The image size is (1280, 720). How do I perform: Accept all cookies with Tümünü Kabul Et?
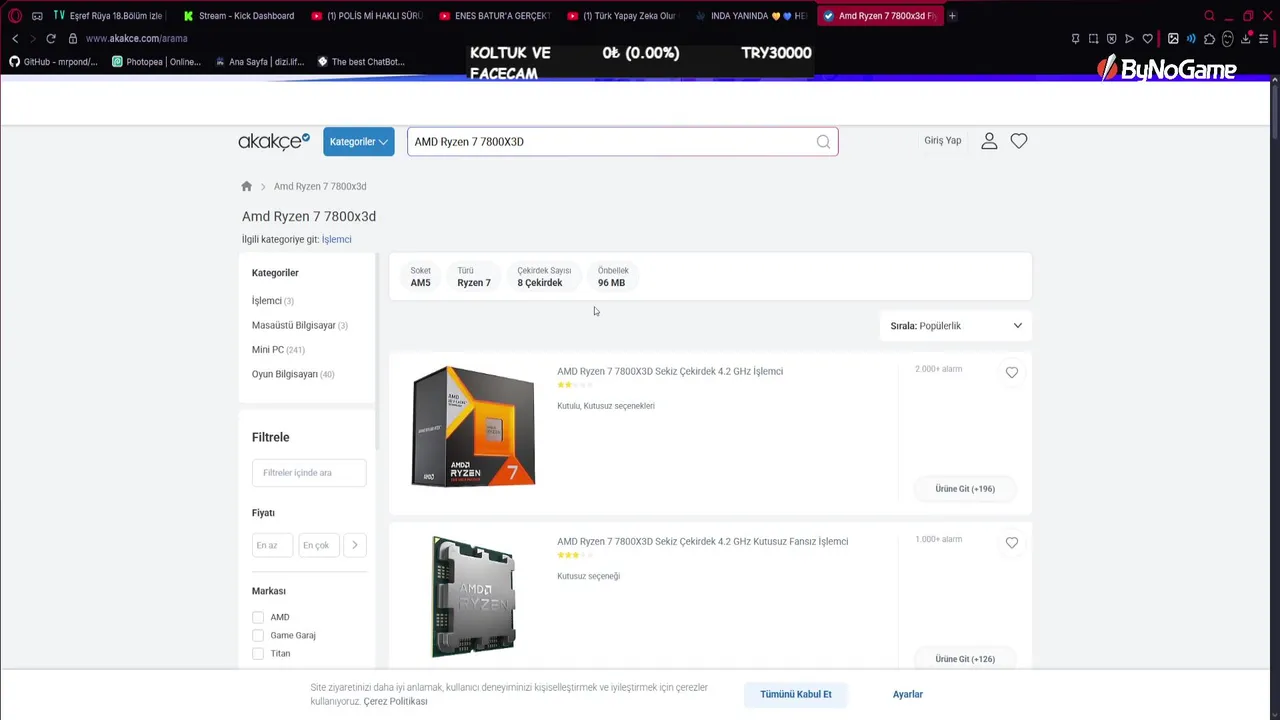(796, 694)
